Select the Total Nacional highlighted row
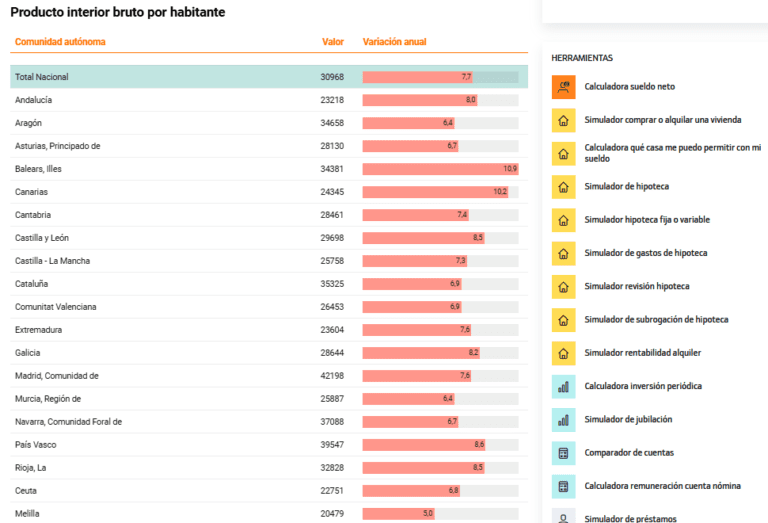The height and width of the screenshot is (523, 768). pos(269,77)
